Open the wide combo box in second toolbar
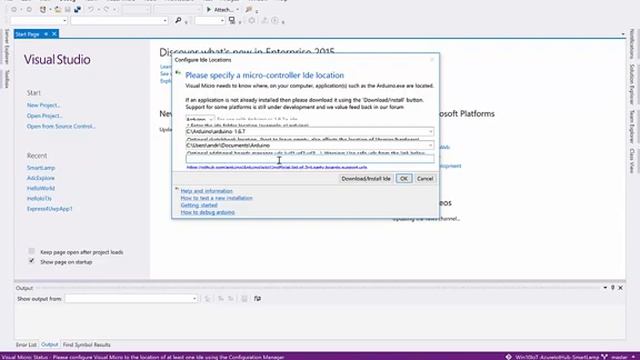The height and width of the screenshot is (360, 640). 119,20
